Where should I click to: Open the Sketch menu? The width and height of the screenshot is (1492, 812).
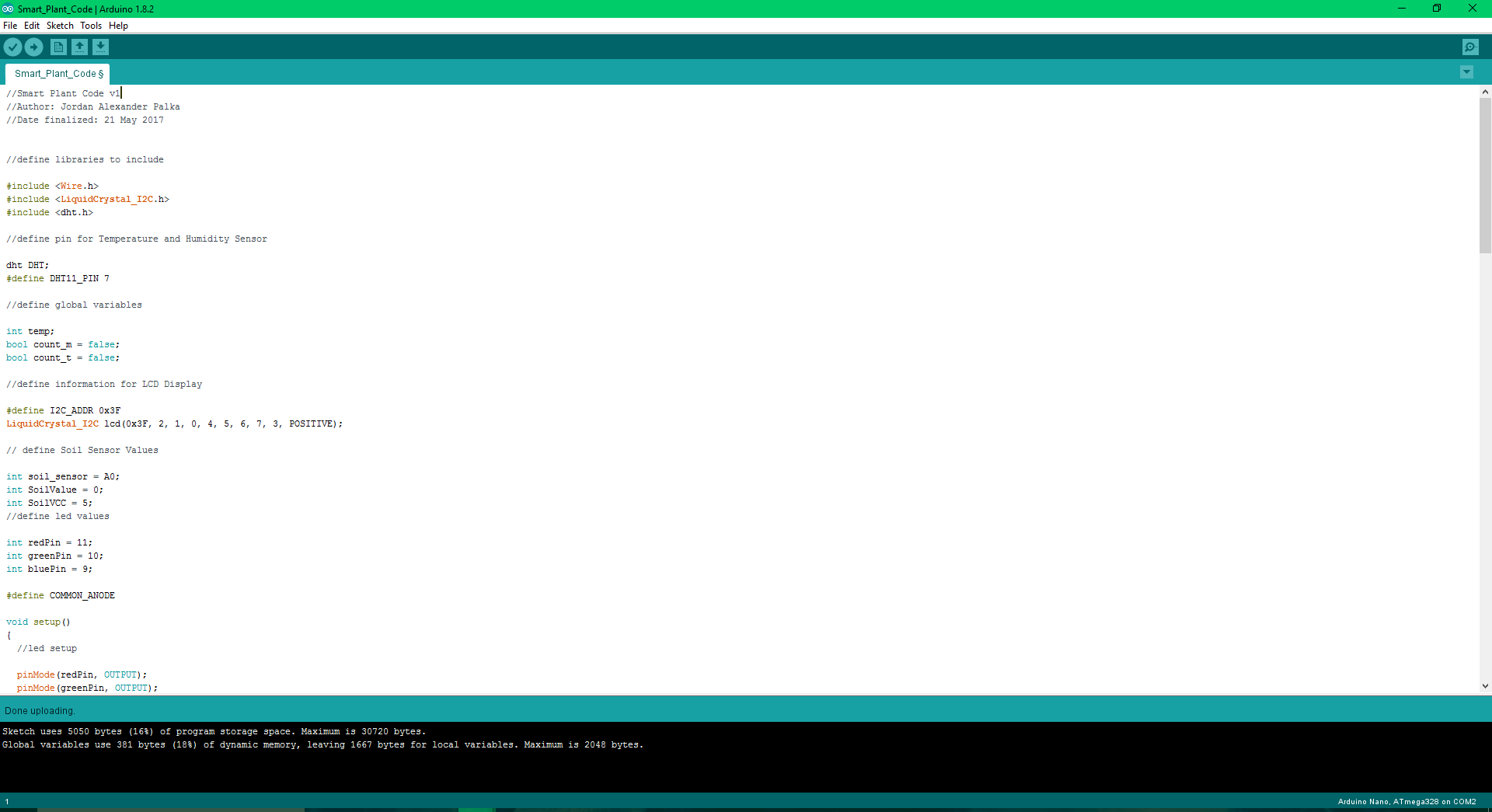click(60, 26)
